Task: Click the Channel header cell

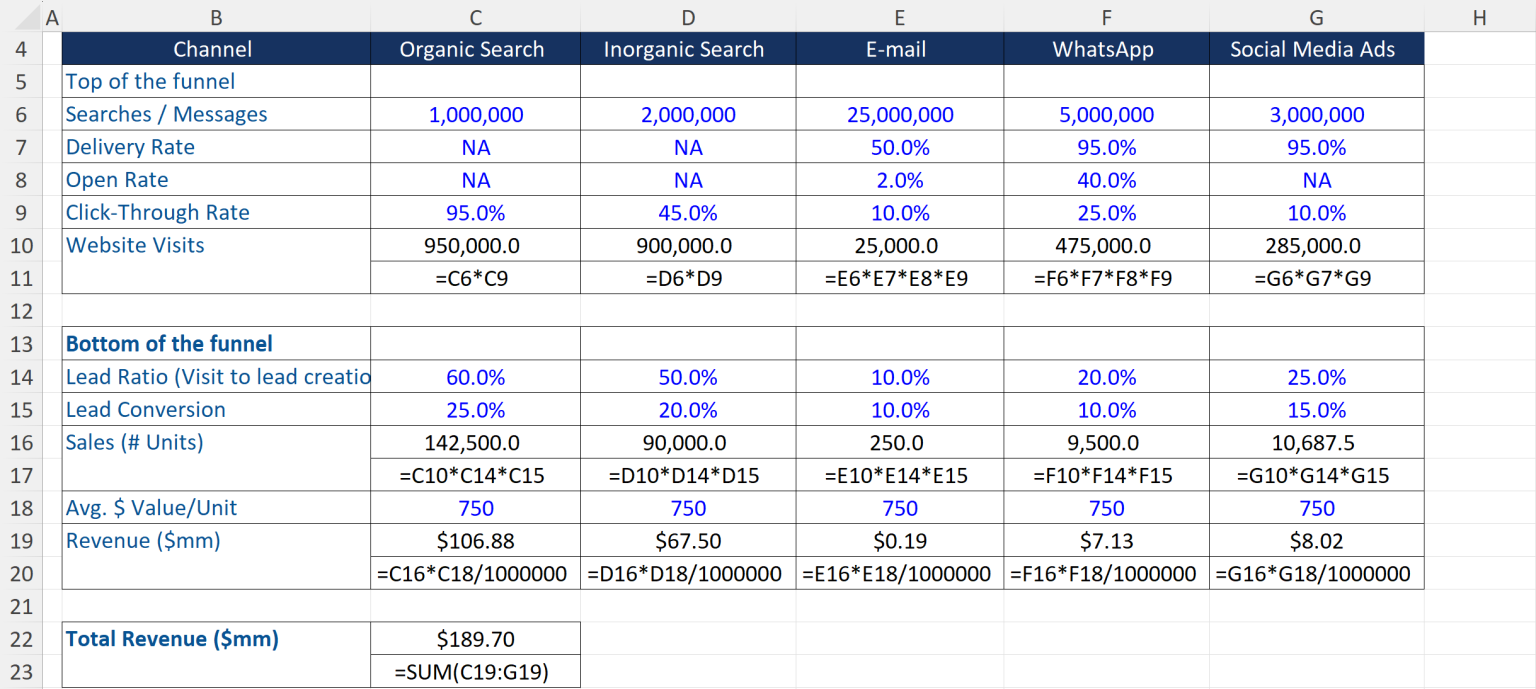Action: pos(212,48)
